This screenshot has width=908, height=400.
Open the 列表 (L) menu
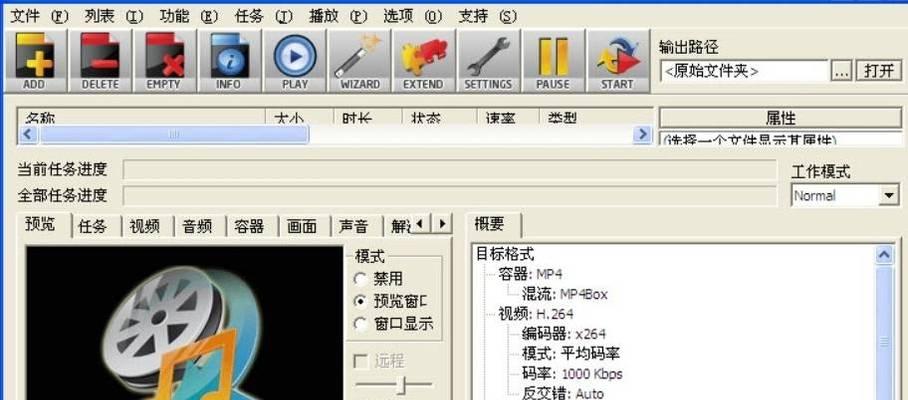tap(114, 16)
